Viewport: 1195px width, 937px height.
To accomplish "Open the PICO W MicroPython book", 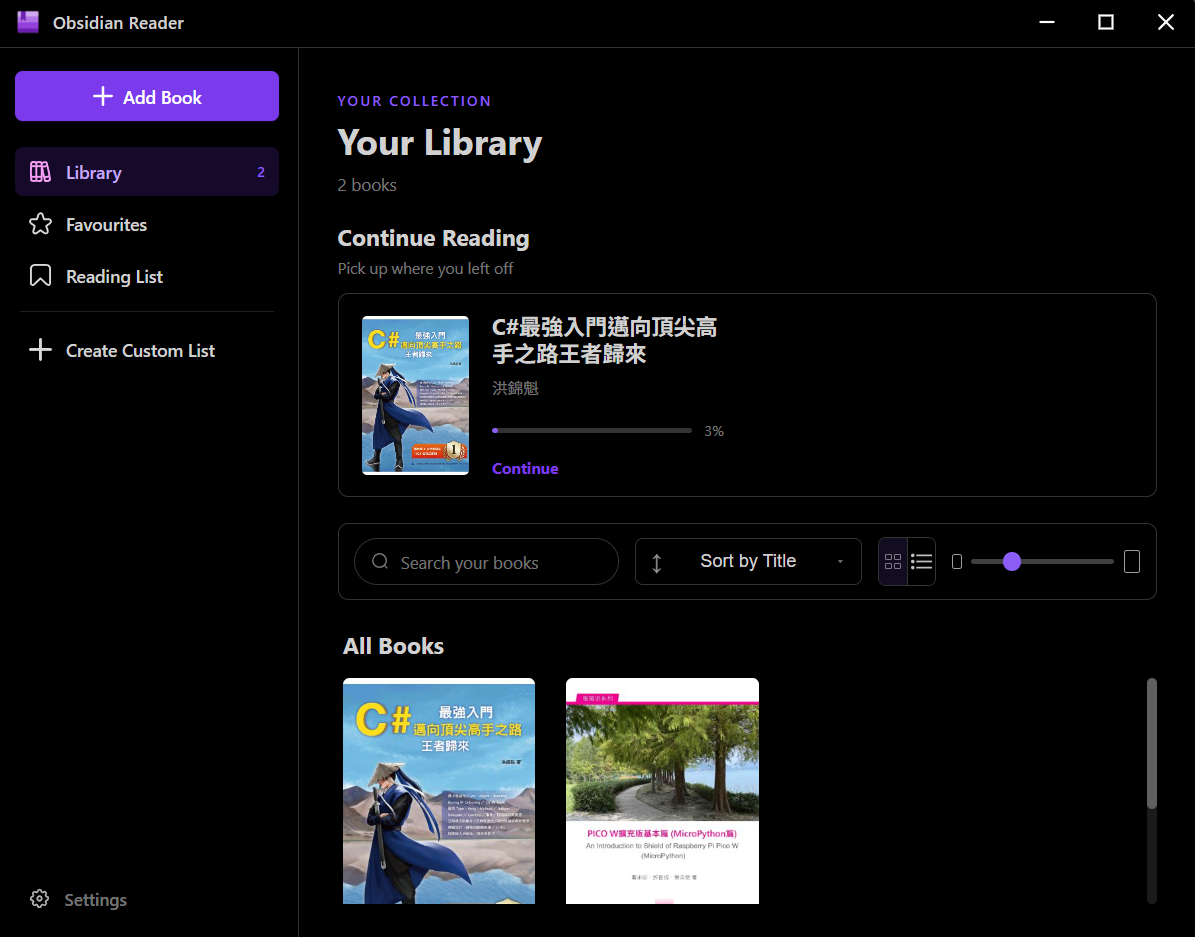I will [662, 791].
